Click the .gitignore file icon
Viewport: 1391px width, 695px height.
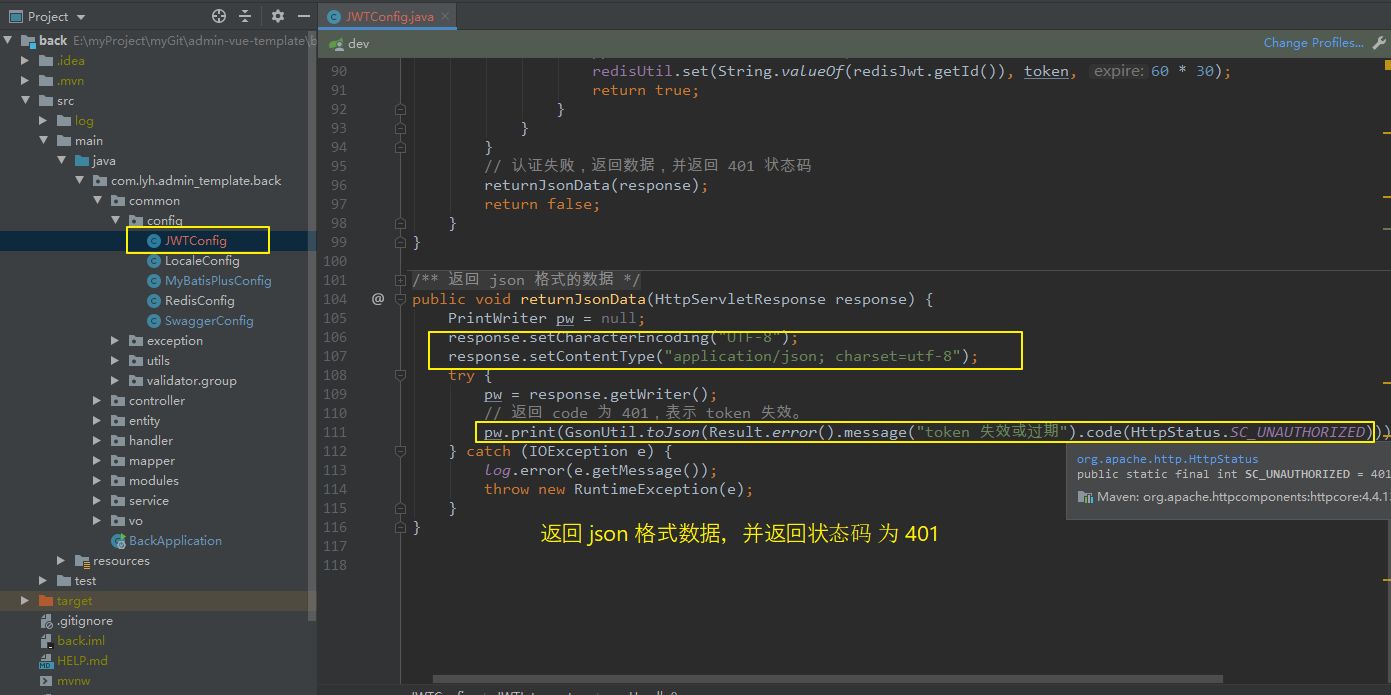click(x=46, y=621)
